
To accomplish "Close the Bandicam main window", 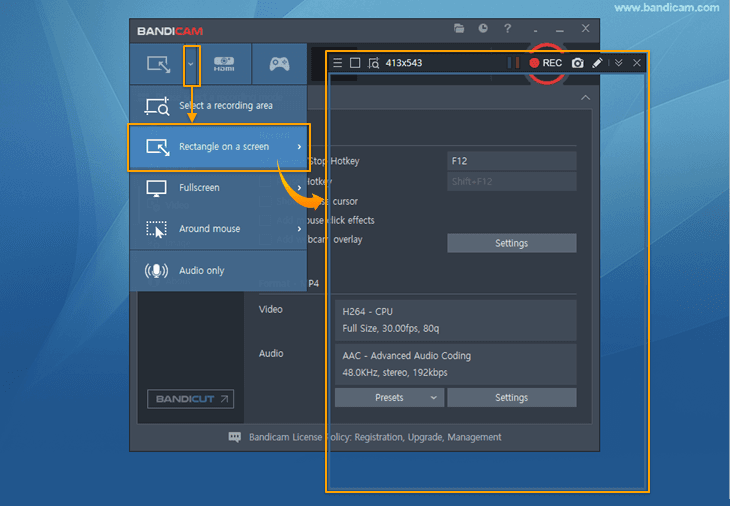I will click(x=585, y=28).
